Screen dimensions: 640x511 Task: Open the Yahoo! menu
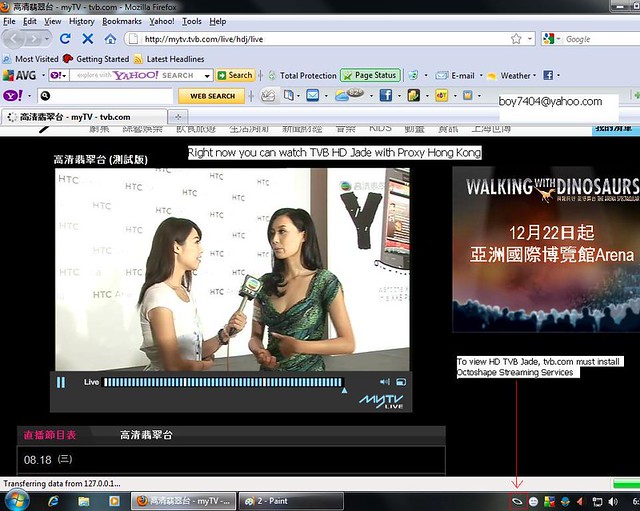coord(162,21)
